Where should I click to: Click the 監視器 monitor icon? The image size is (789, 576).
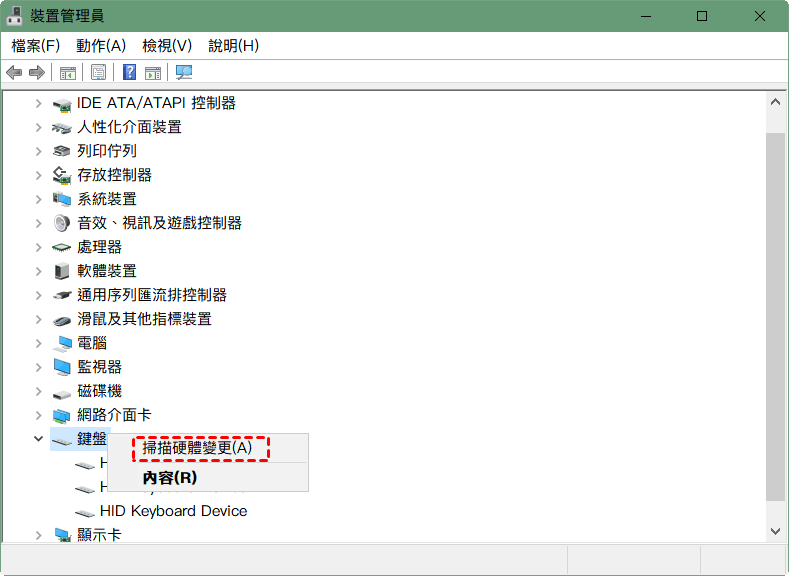point(62,368)
